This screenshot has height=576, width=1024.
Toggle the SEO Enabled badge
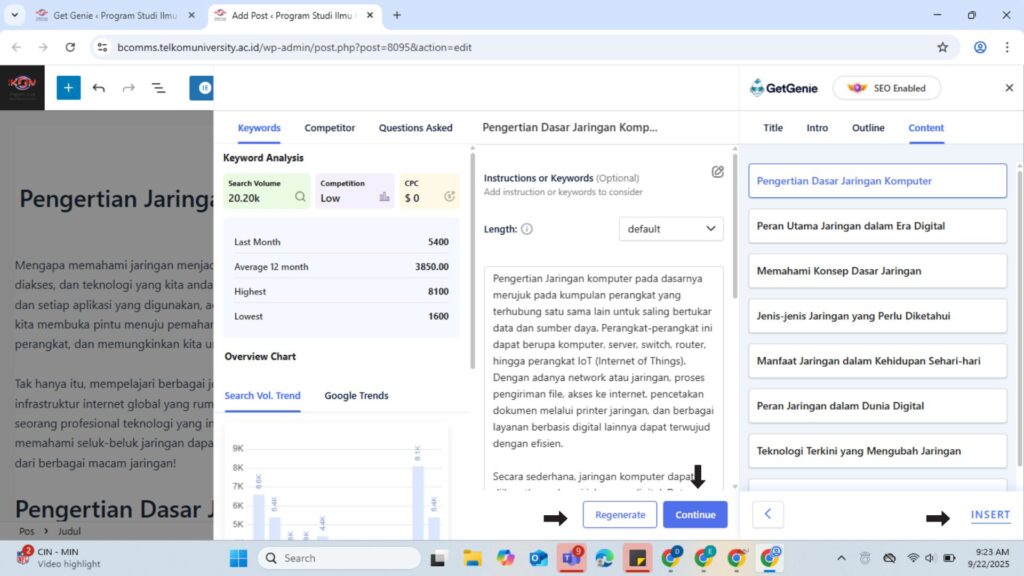pos(886,88)
